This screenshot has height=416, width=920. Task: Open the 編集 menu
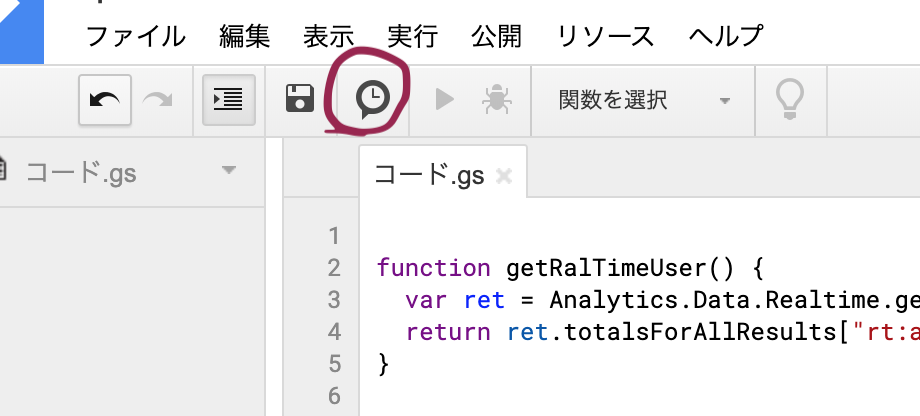tap(245, 37)
